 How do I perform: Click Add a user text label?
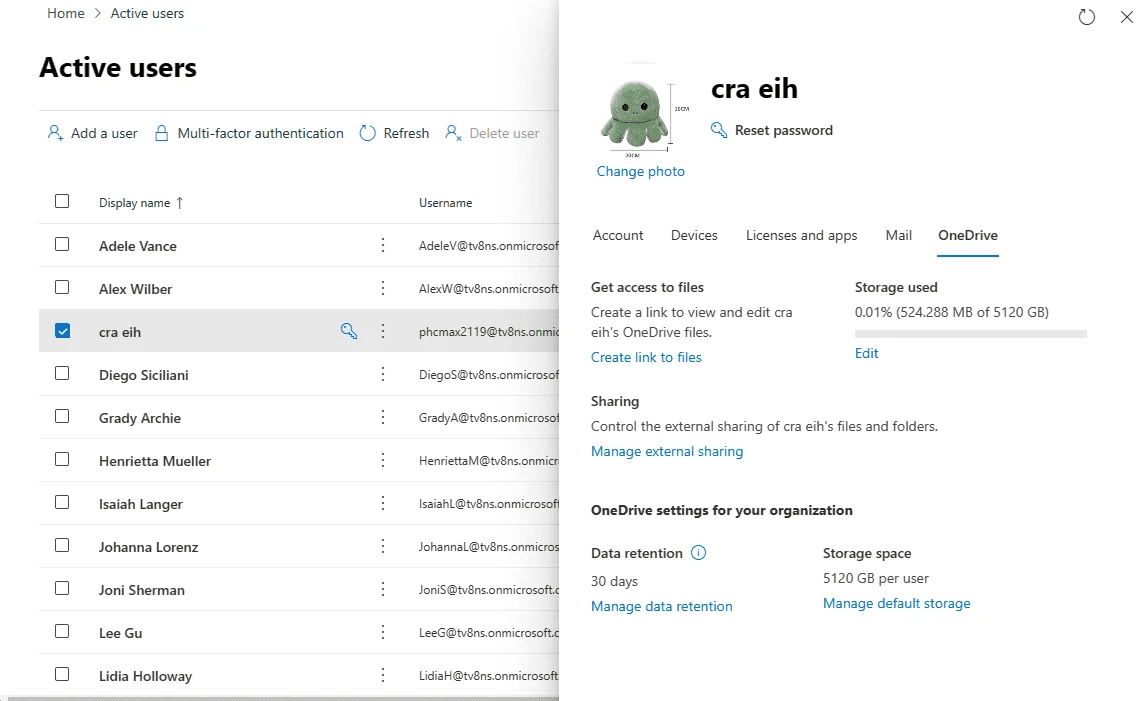click(104, 133)
